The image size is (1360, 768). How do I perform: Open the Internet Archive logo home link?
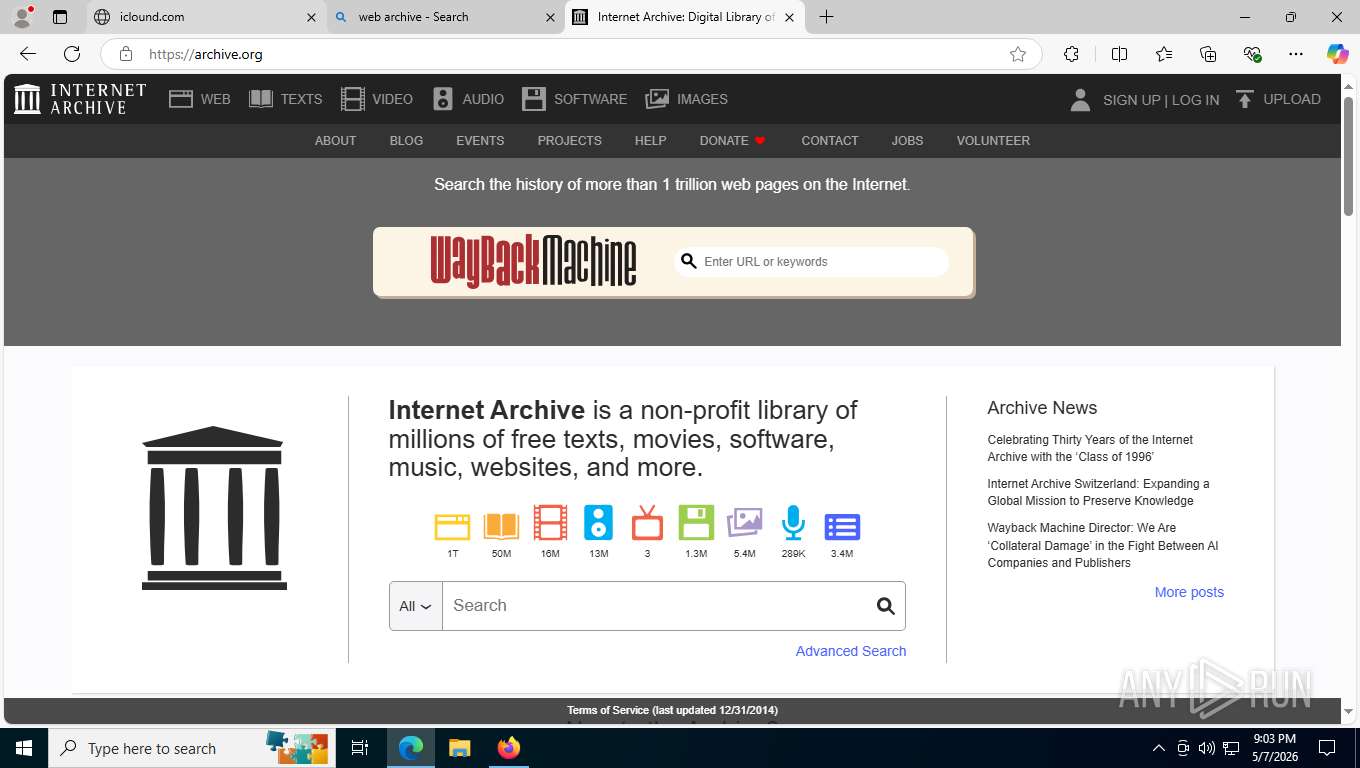pyautogui.click(x=80, y=99)
